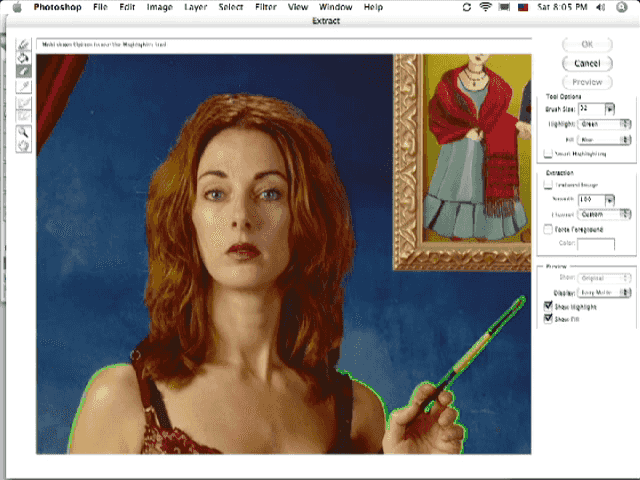Activate the Hand tool

[24, 146]
